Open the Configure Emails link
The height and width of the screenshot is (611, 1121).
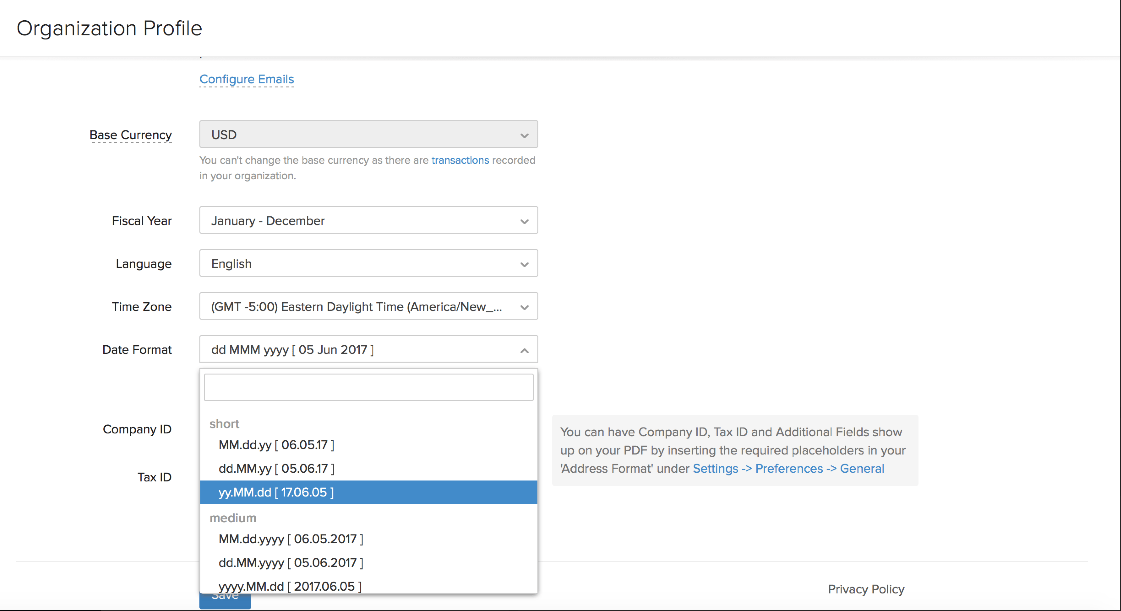(x=246, y=79)
